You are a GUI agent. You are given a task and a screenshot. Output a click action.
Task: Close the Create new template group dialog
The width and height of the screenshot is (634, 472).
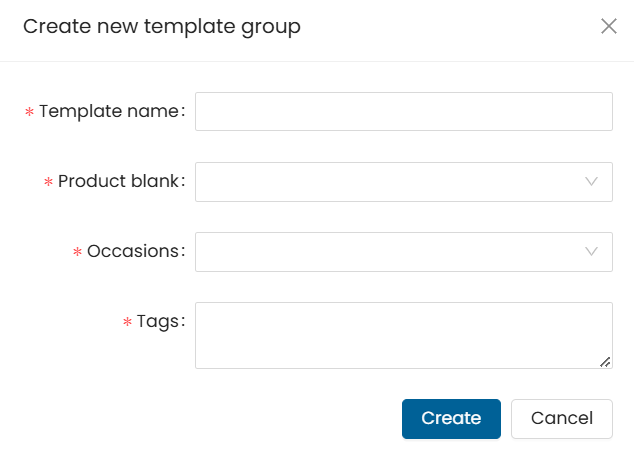(x=608, y=26)
